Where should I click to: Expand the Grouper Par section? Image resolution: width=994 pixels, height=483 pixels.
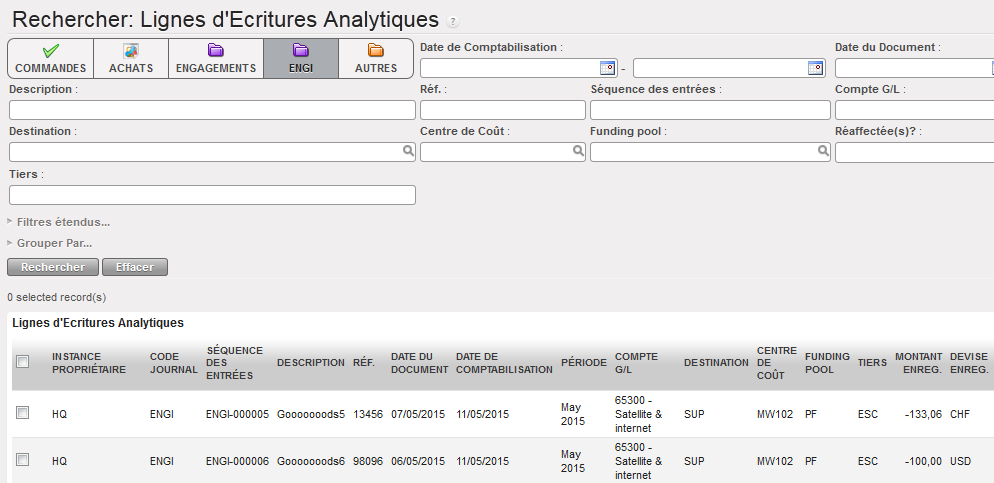tap(54, 243)
